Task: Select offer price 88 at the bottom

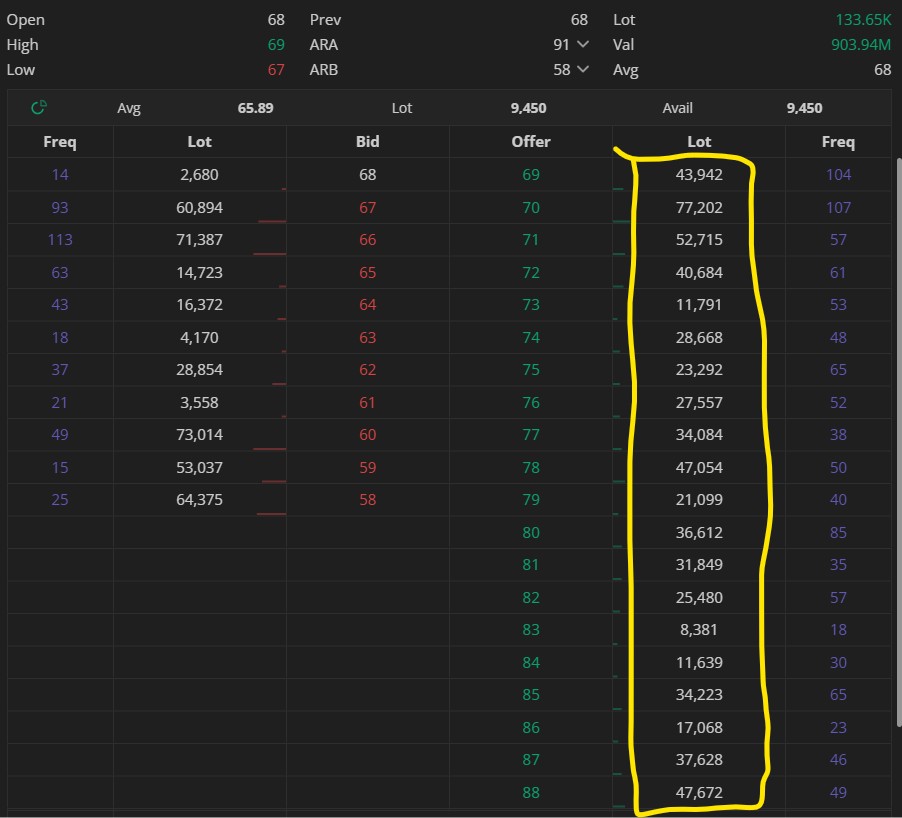Action: 530,792
